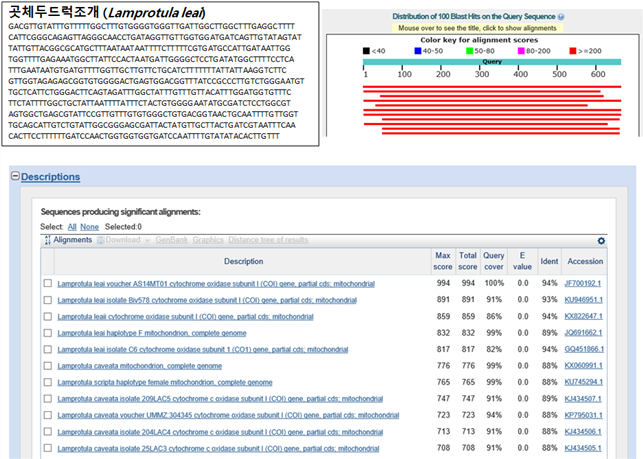Open accession JQ691662.1 link
The height and width of the screenshot is (459, 643).
583,333
